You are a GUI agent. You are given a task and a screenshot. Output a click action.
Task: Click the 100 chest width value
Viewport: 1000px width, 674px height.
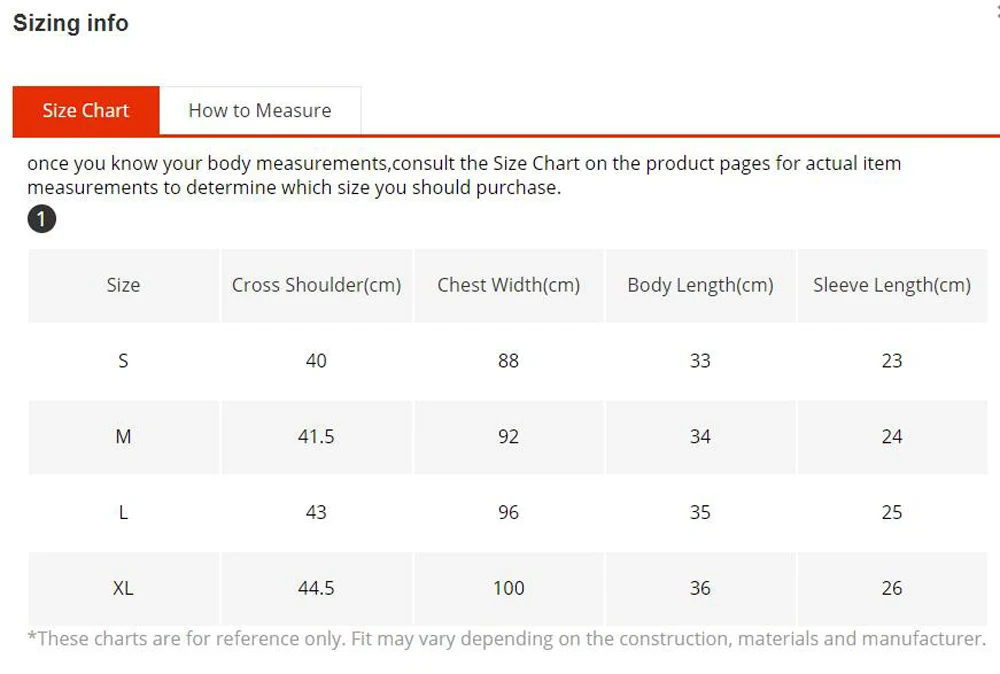[x=508, y=588]
